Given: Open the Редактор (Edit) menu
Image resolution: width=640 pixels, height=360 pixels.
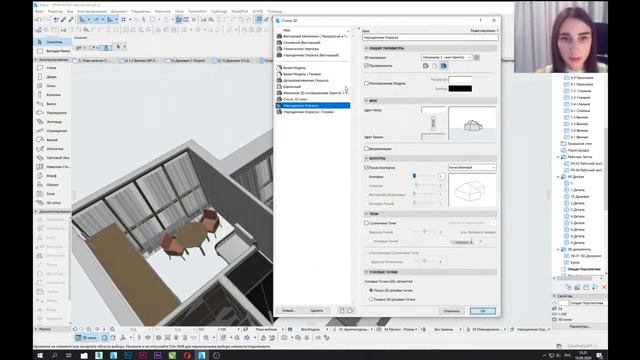Looking at the screenshot, I should (55, 11).
